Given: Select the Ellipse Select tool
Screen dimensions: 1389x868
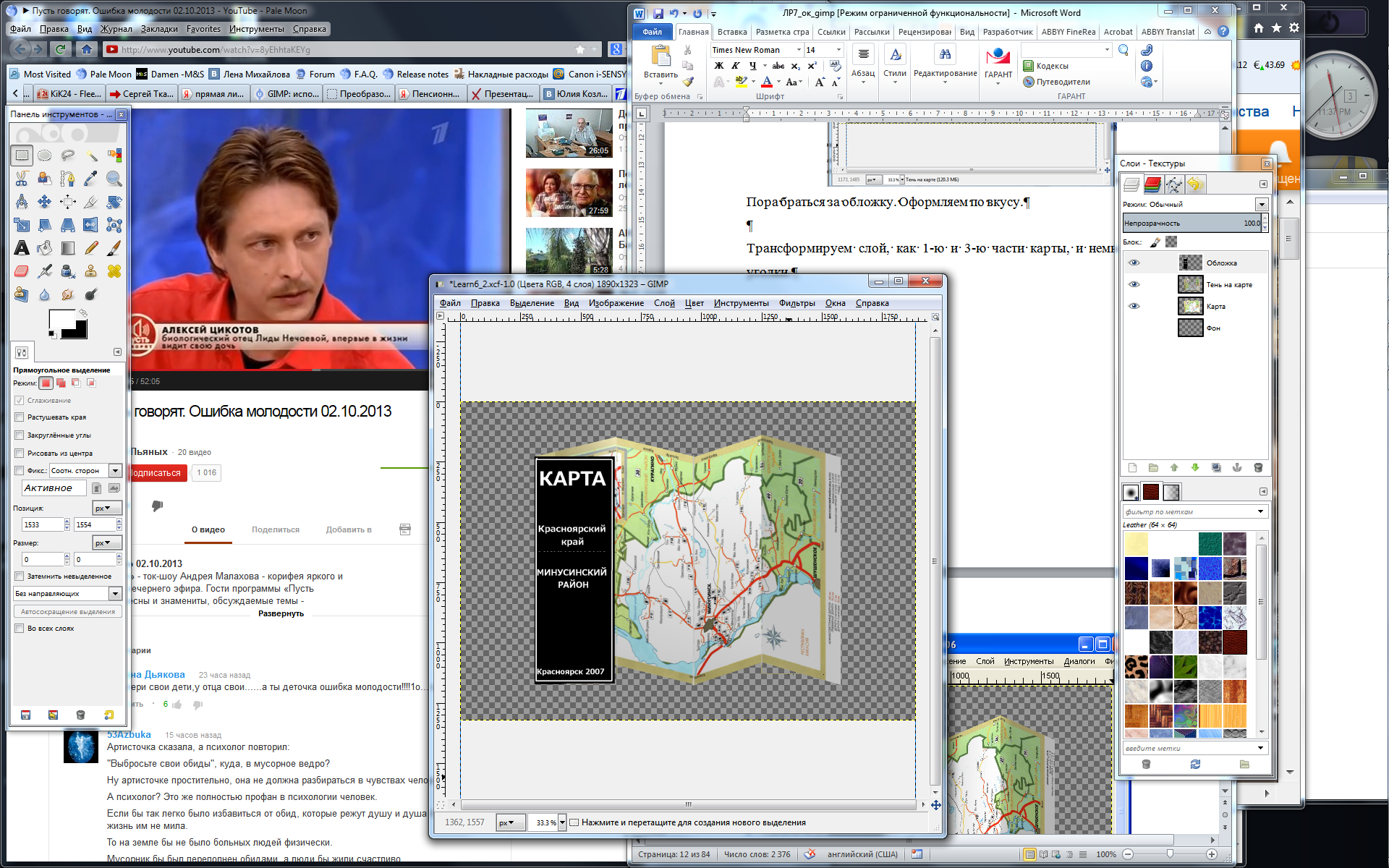Looking at the screenshot, I should coord(45,156).
